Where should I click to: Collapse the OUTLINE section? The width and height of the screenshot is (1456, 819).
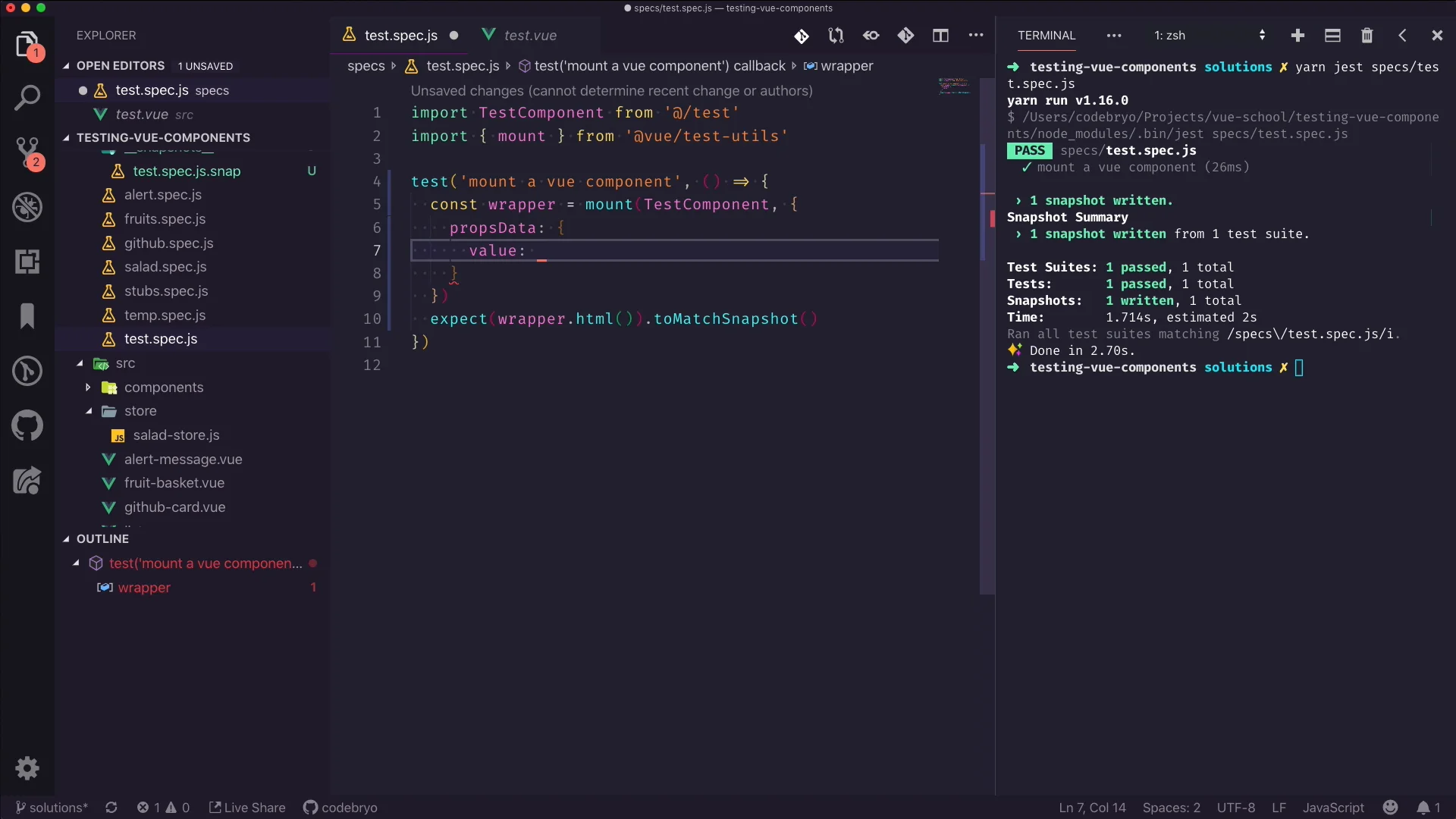[x=102, y=538]
